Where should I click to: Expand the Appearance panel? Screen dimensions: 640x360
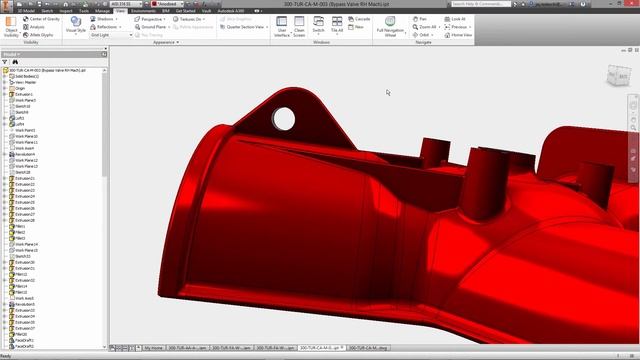pos(166,42)
